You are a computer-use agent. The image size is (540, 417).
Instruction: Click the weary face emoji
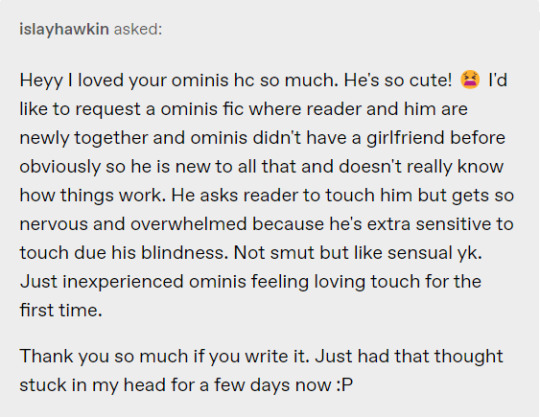(470, 80)
